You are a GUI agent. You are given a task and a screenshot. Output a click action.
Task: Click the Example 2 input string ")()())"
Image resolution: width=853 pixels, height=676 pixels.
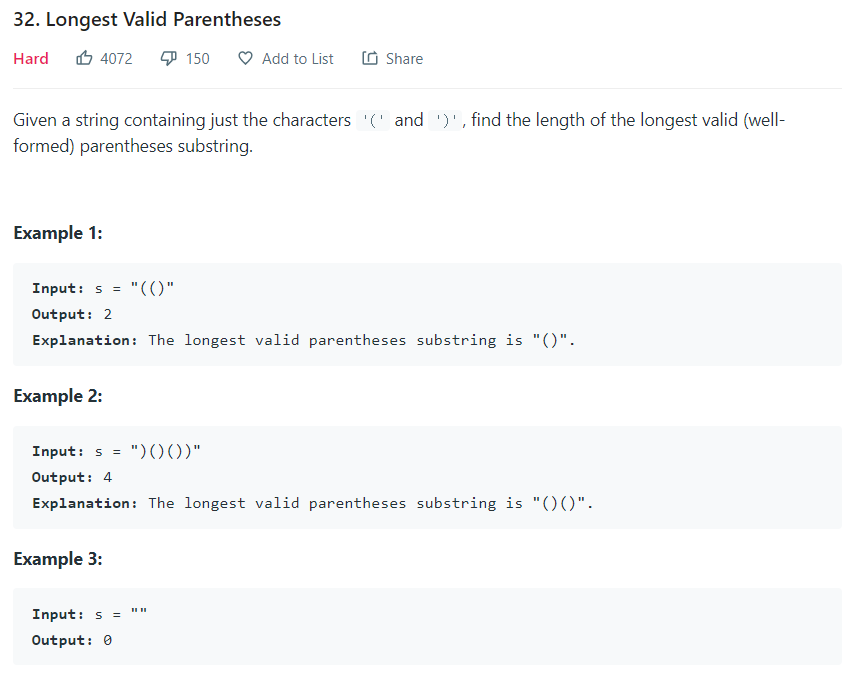tap(166, 451)
